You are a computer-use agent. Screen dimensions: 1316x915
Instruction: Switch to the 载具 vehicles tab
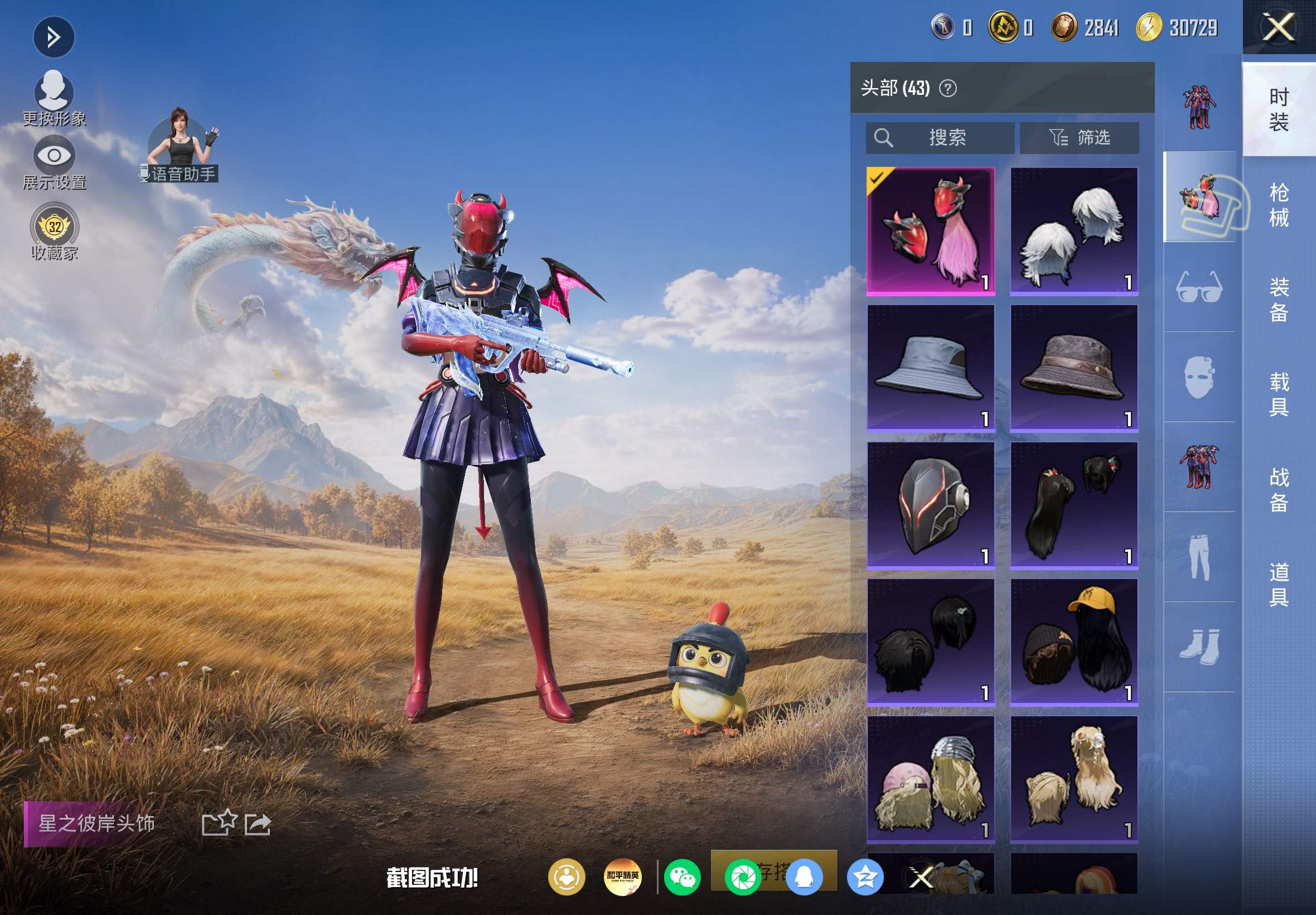tap(1279, 394)
